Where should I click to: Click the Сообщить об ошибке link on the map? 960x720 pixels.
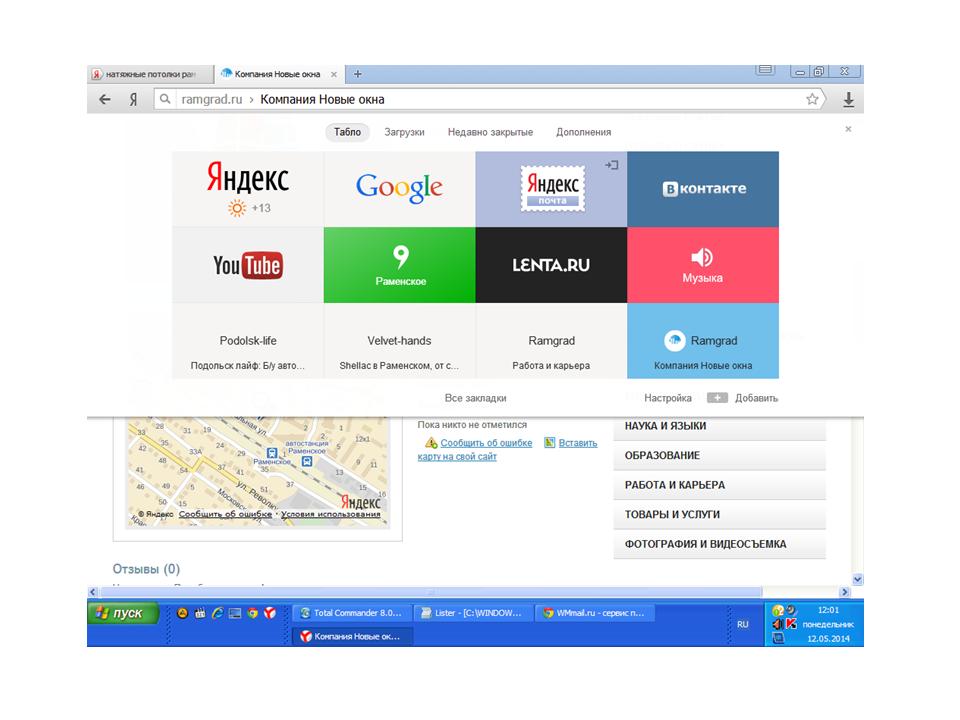point(225,514)
